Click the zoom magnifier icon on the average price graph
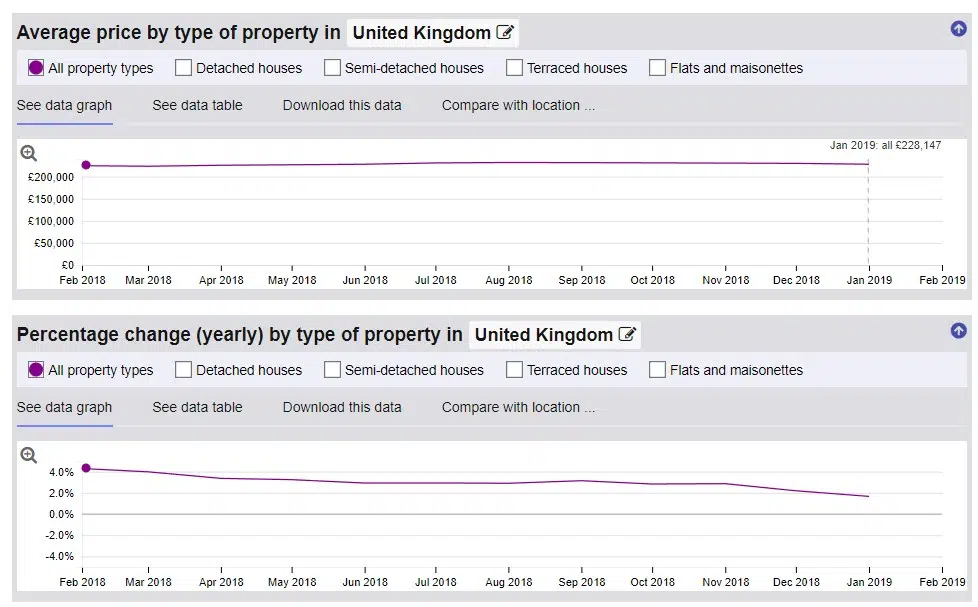The height and width of the screenshot is (607, 978). point(29,153)
